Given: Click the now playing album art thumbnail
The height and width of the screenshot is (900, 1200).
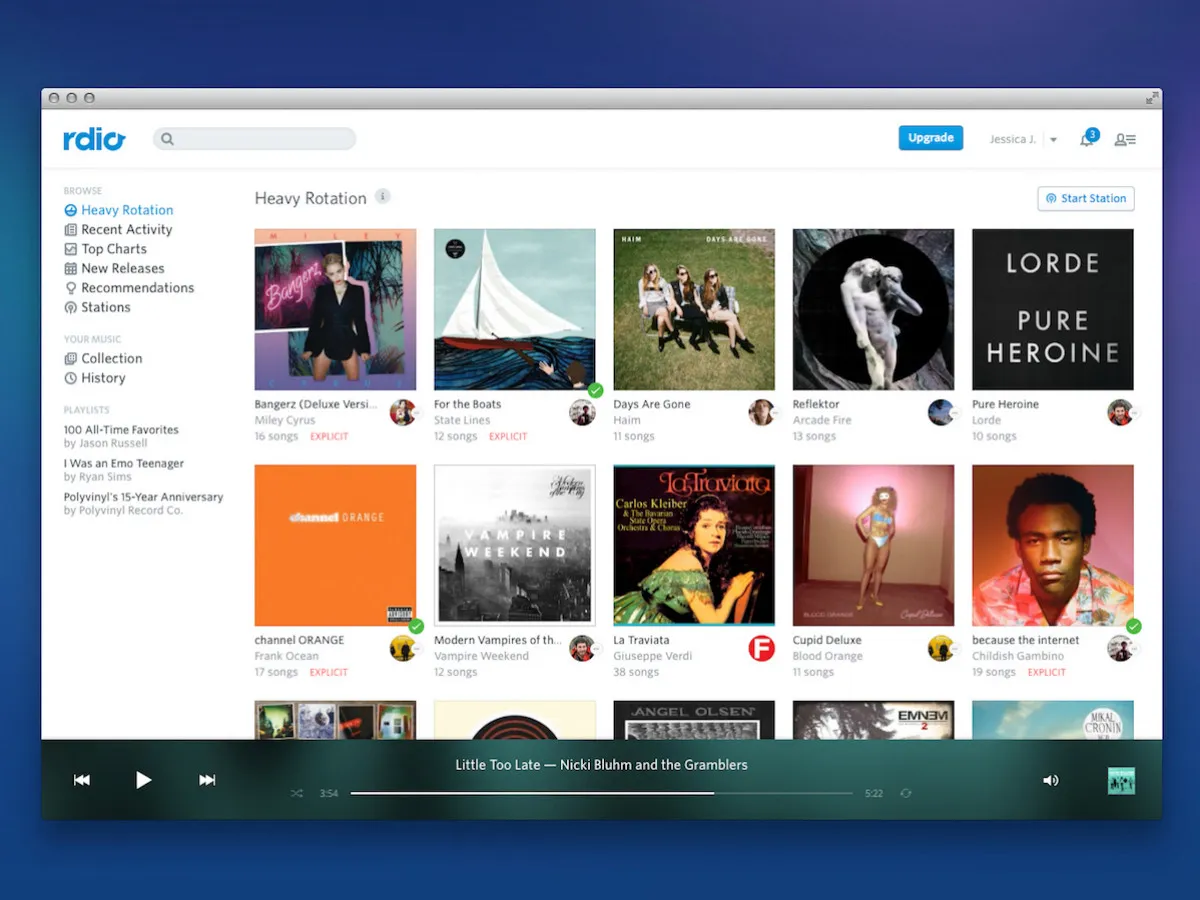Looking at the screenshot, I should point(1121,780).
